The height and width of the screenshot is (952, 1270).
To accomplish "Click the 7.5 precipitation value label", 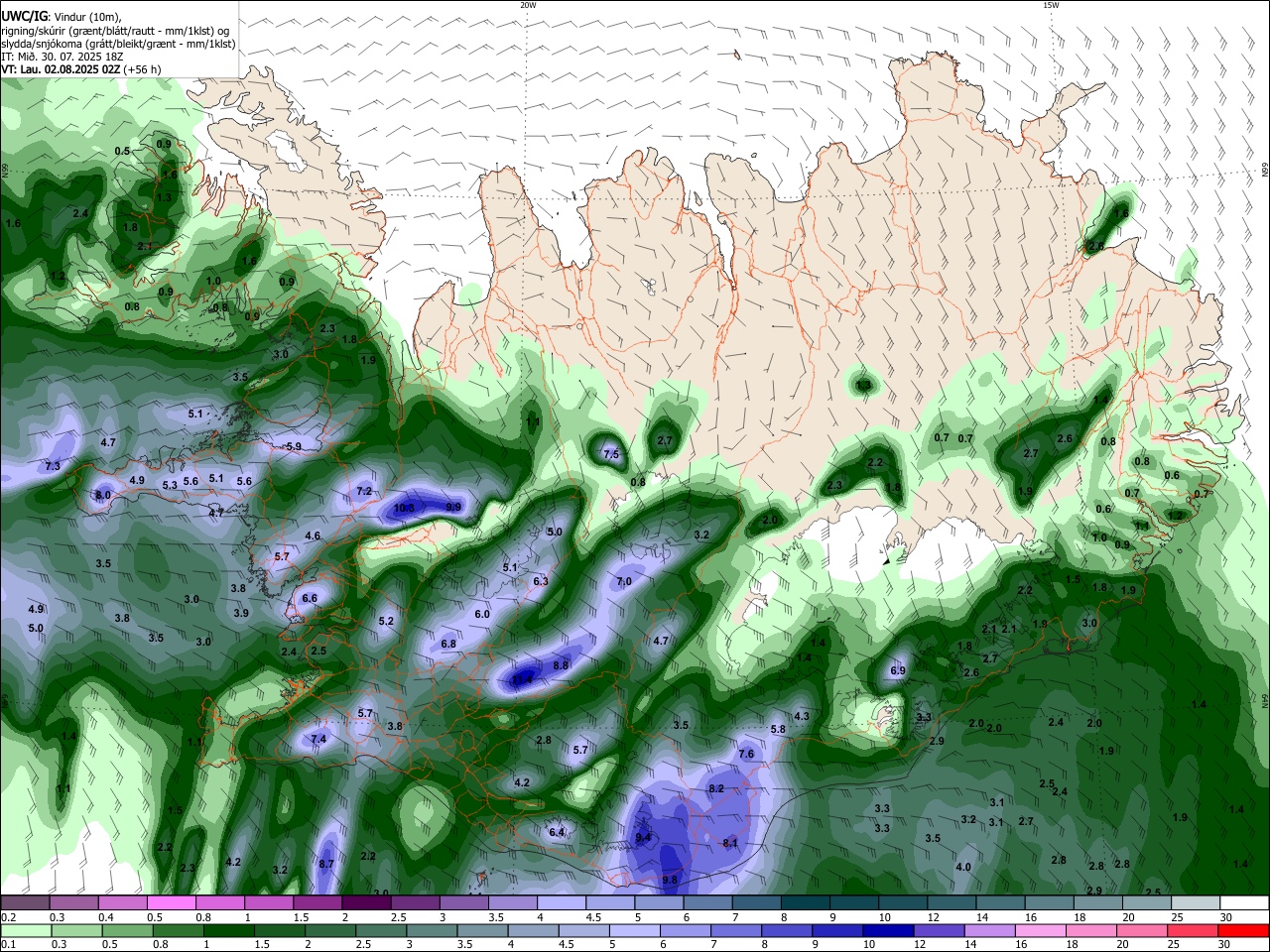I will 611,454.
